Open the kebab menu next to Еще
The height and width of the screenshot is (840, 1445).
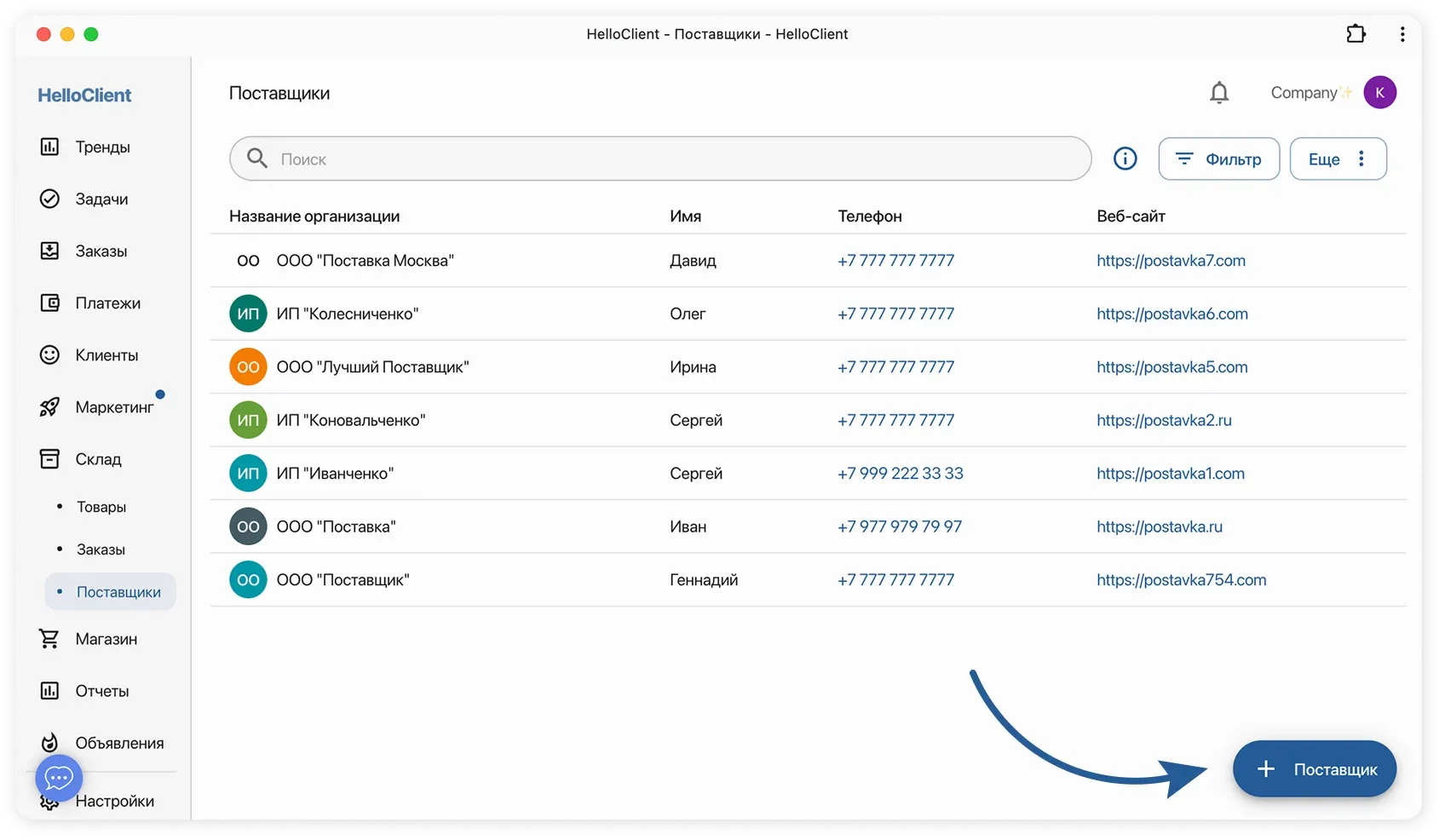(x=1362, y=158)
